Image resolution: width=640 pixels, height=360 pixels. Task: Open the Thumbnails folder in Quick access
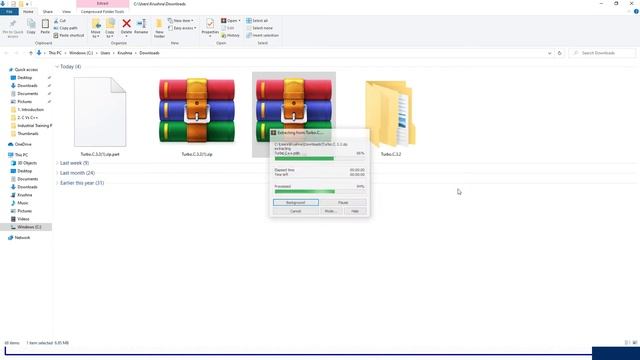28,133
